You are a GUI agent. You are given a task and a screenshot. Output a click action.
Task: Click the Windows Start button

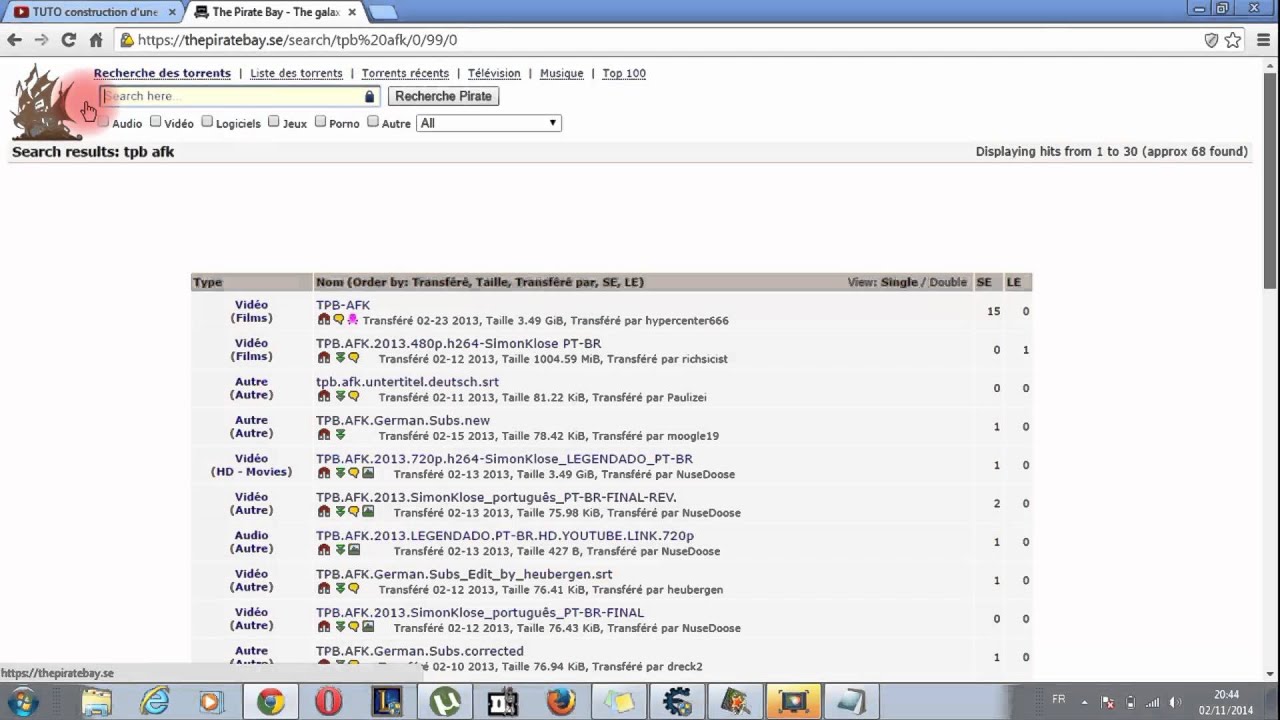point(23,702)
